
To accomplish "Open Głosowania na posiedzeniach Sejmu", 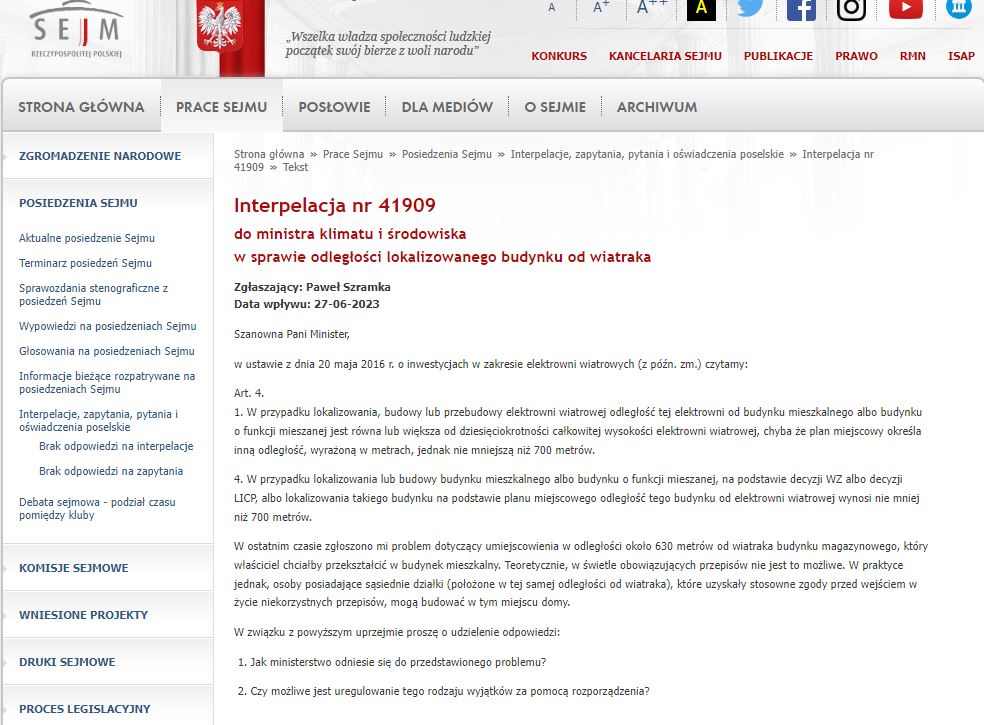I will point(106,351).
